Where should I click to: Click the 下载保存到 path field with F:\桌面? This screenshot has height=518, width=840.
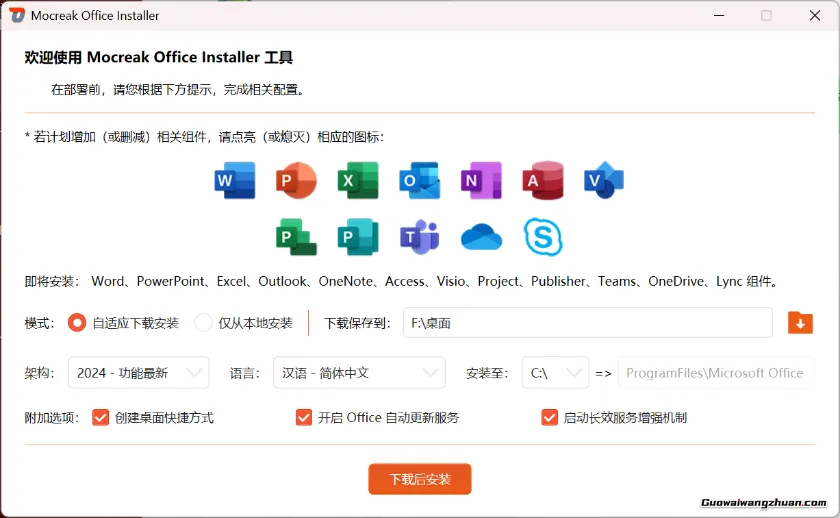click(x=588, y=322)
